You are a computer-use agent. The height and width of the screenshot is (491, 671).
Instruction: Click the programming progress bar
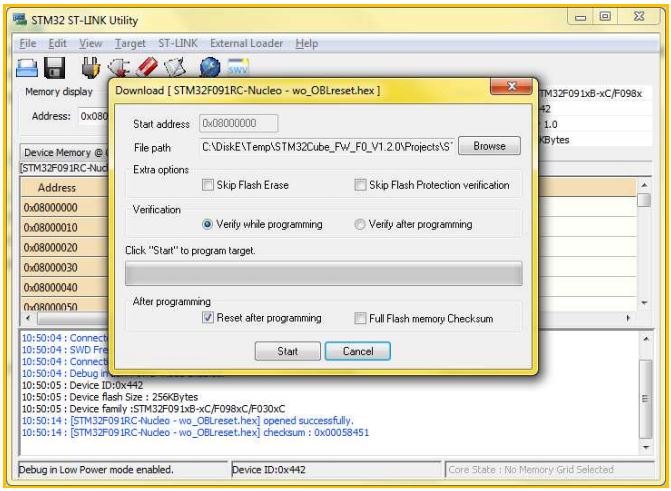pyautogui.click(x=324, y=274)
